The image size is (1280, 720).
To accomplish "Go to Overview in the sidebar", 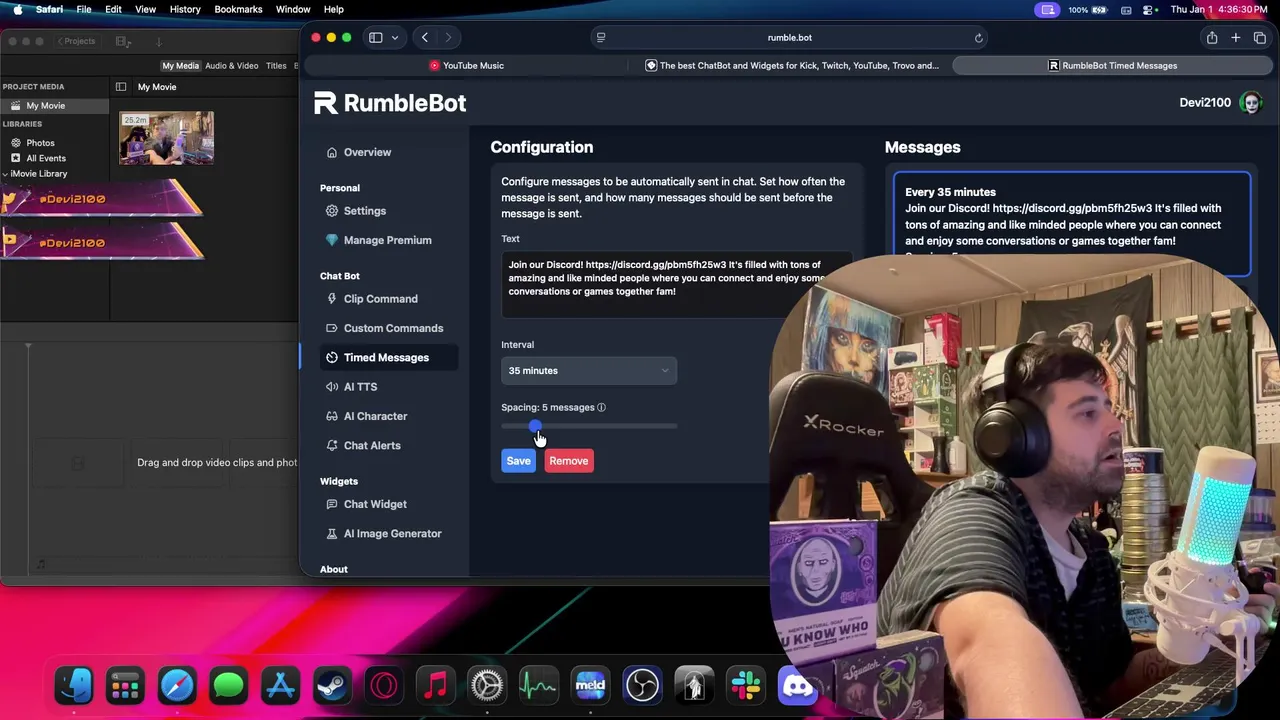I will 367,152.
